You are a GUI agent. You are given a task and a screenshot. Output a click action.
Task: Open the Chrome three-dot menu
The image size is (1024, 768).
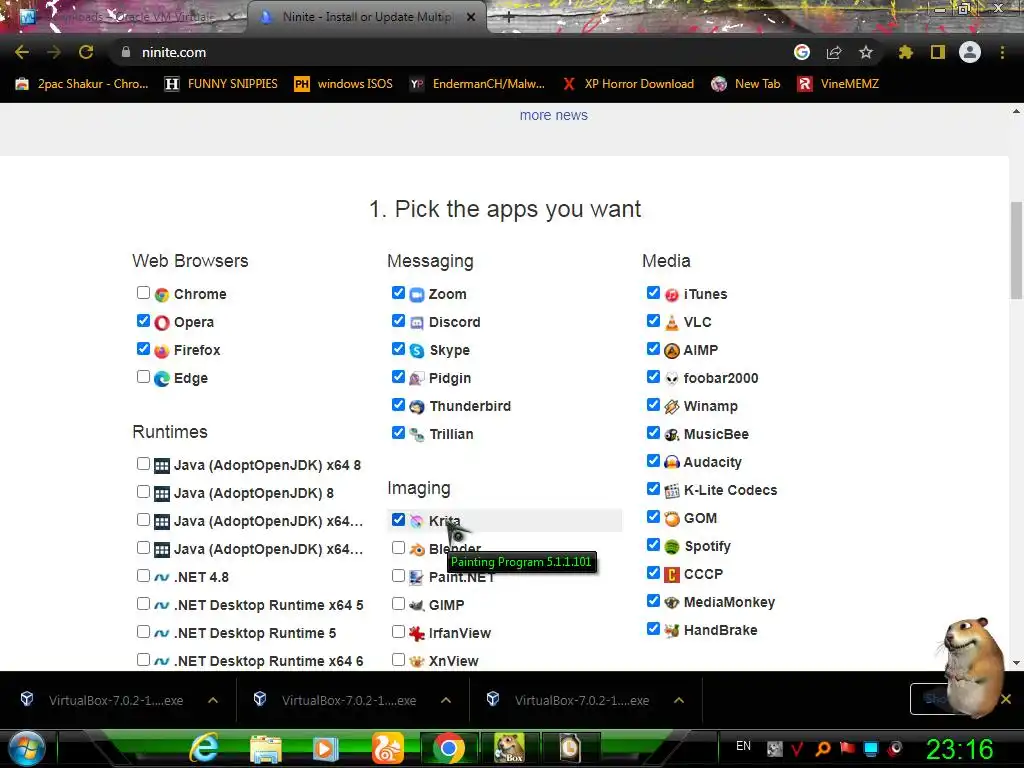[x=1002, y=52]
